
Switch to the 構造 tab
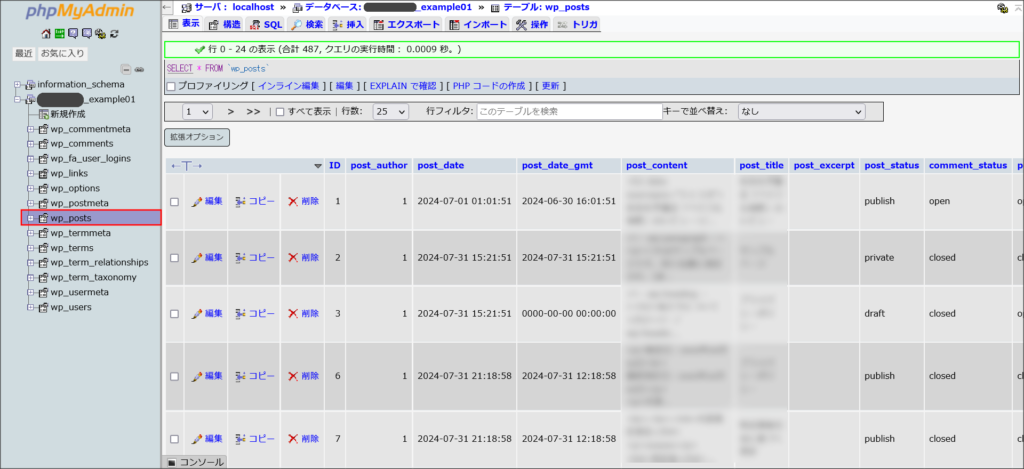pyautogui.click(x=225, y=24)
